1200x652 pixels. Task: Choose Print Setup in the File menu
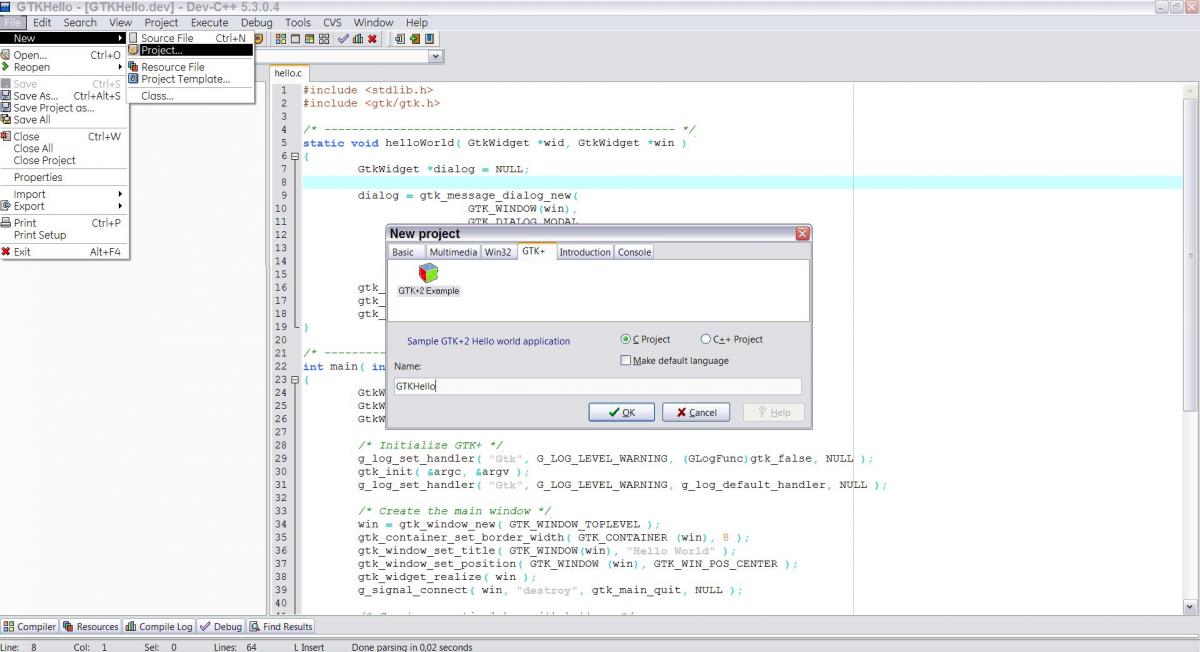tap(64, 235)
